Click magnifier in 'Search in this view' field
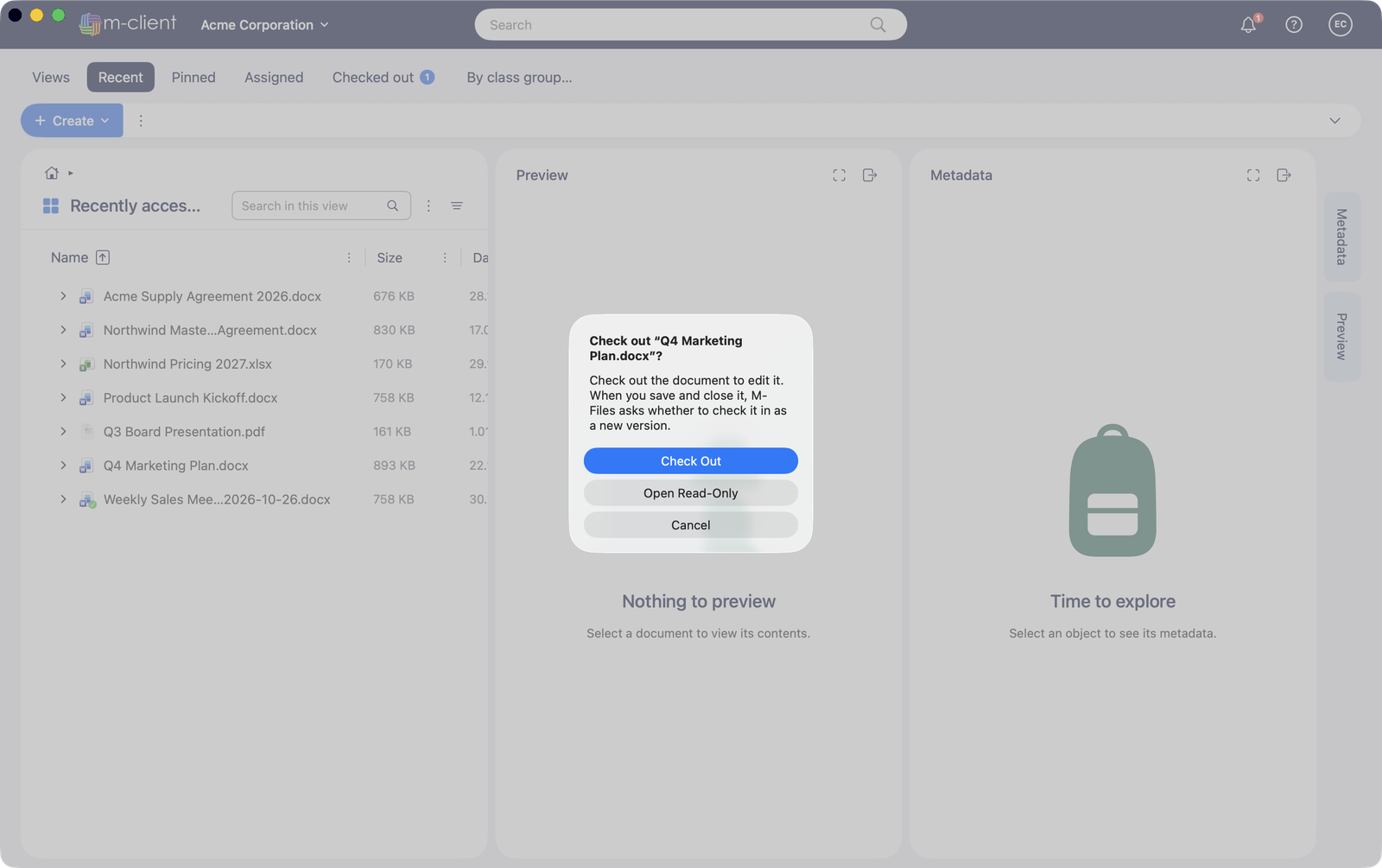Screen dimensions: 1382x868 pos(393,206)
